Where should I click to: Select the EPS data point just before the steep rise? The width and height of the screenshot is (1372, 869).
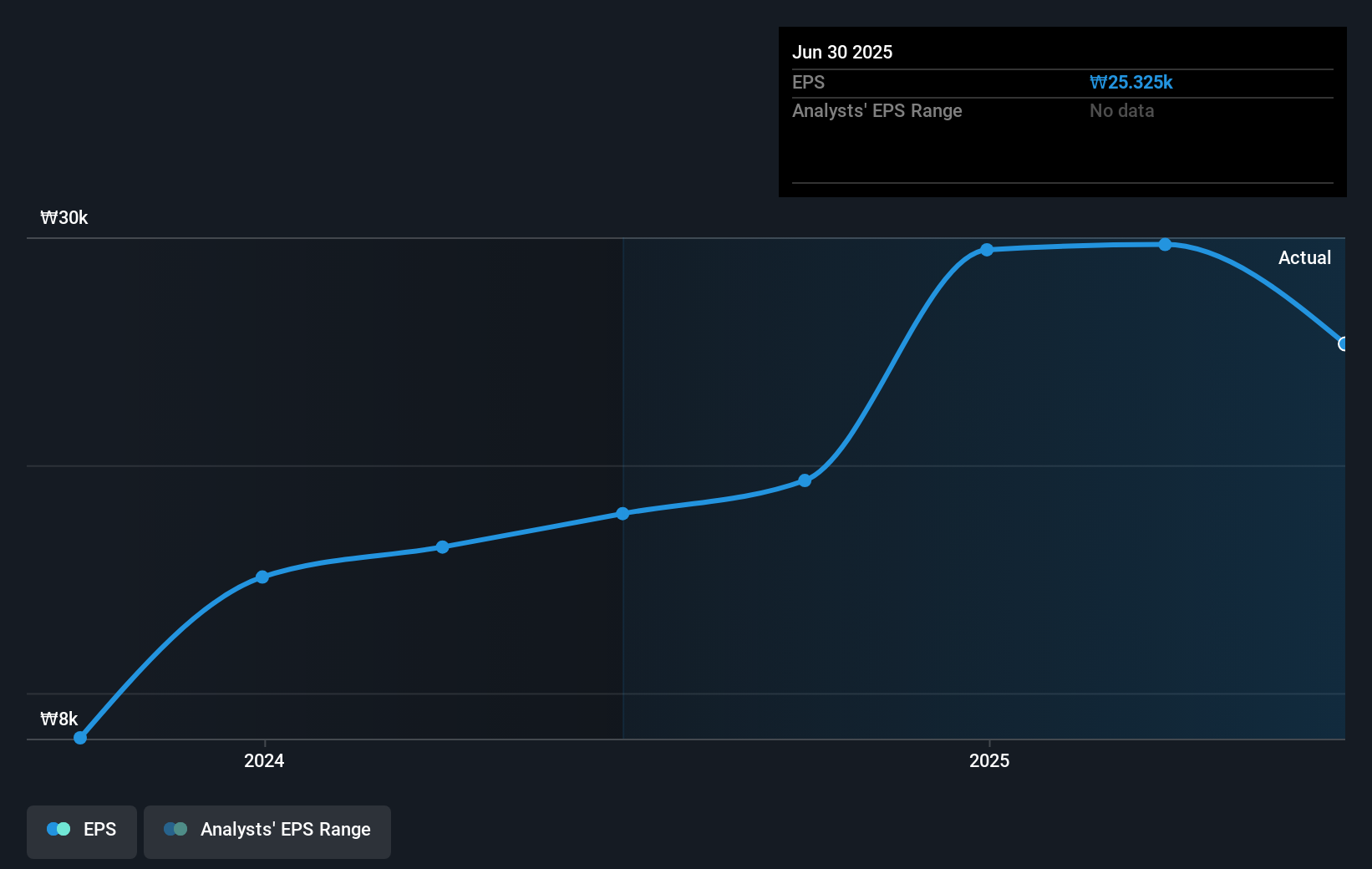point(805,480)
